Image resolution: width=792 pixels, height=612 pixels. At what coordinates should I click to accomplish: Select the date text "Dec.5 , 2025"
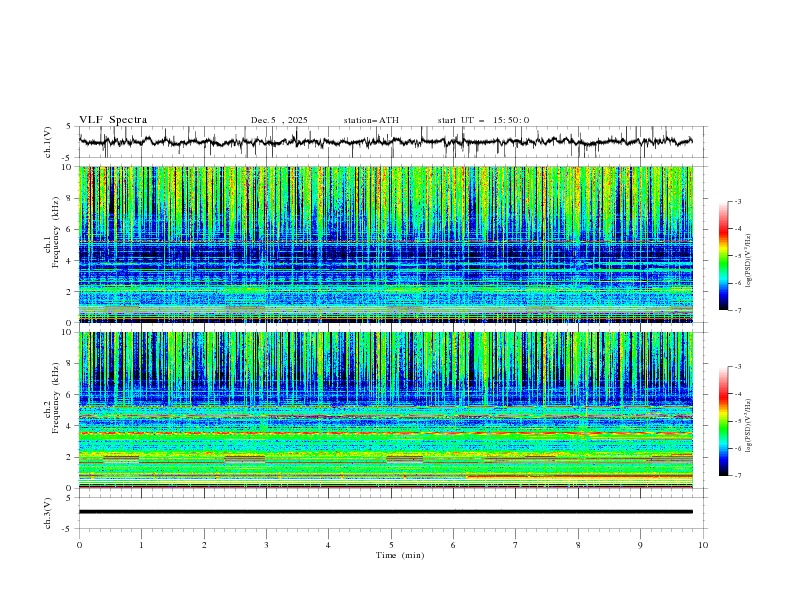[279, 120]
